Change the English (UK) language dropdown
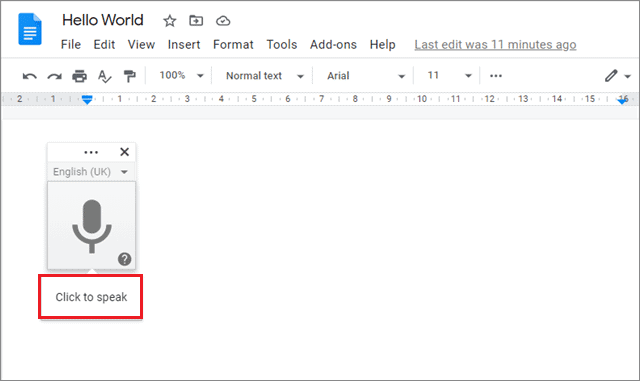Screen dimensions: 640x381 click(x=91, y=172)
